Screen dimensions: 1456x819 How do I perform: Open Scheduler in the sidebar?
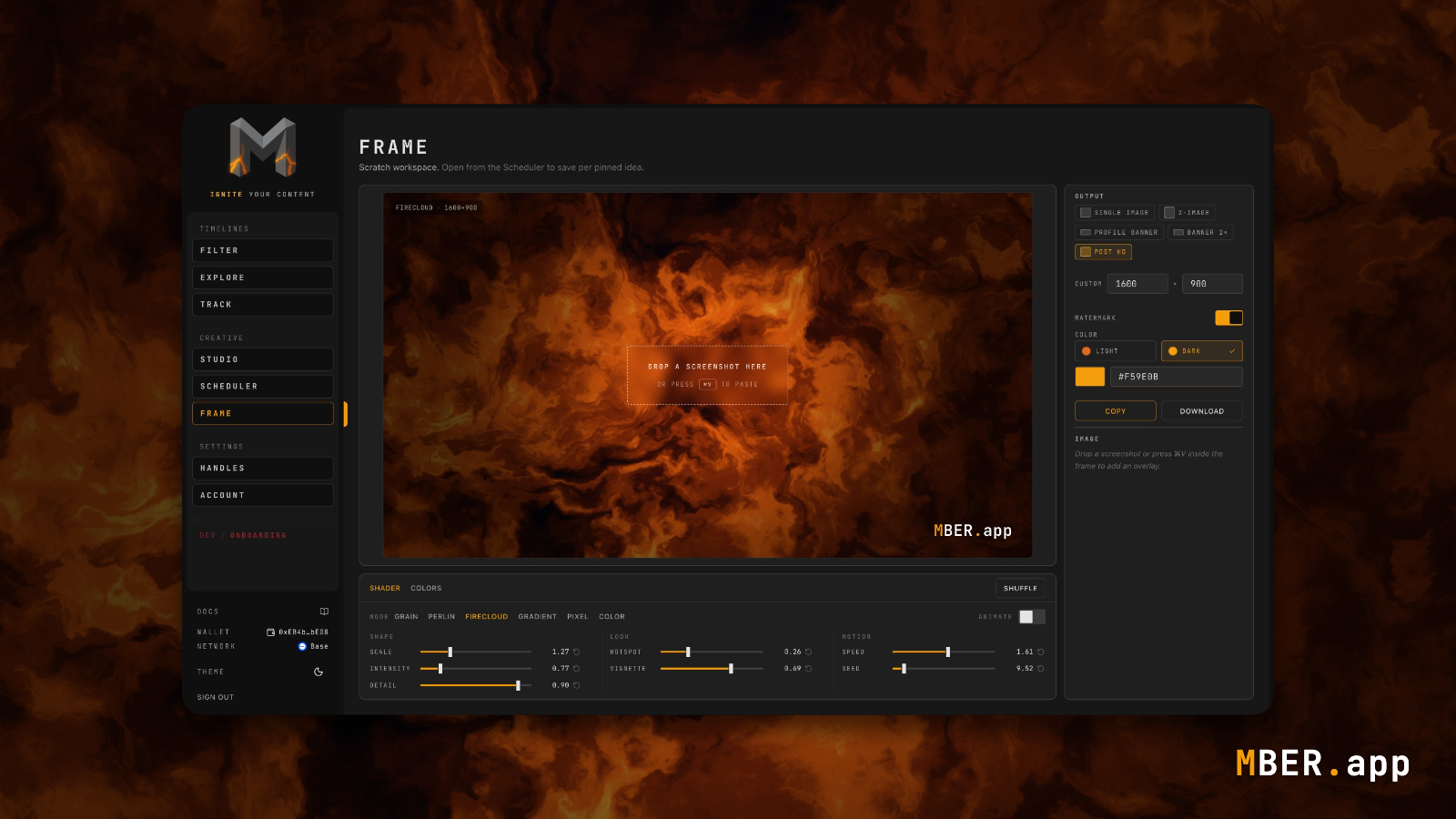tap(263, 387)
